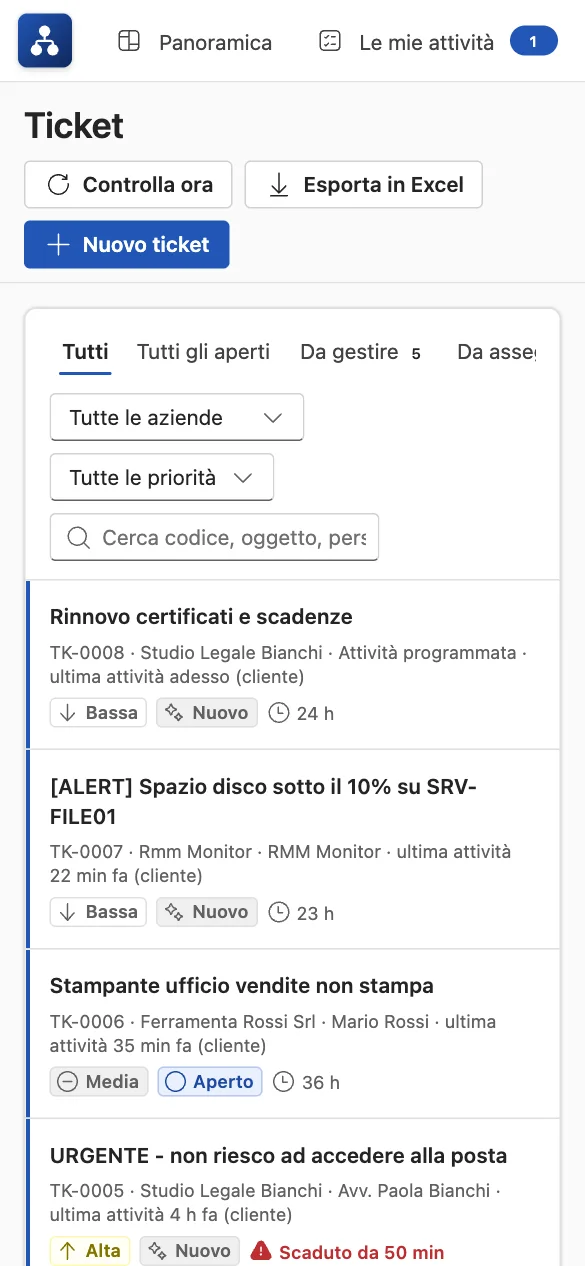Click Bassa priority badge on TK-0008

pyautogui.click(x=98, y=713)
